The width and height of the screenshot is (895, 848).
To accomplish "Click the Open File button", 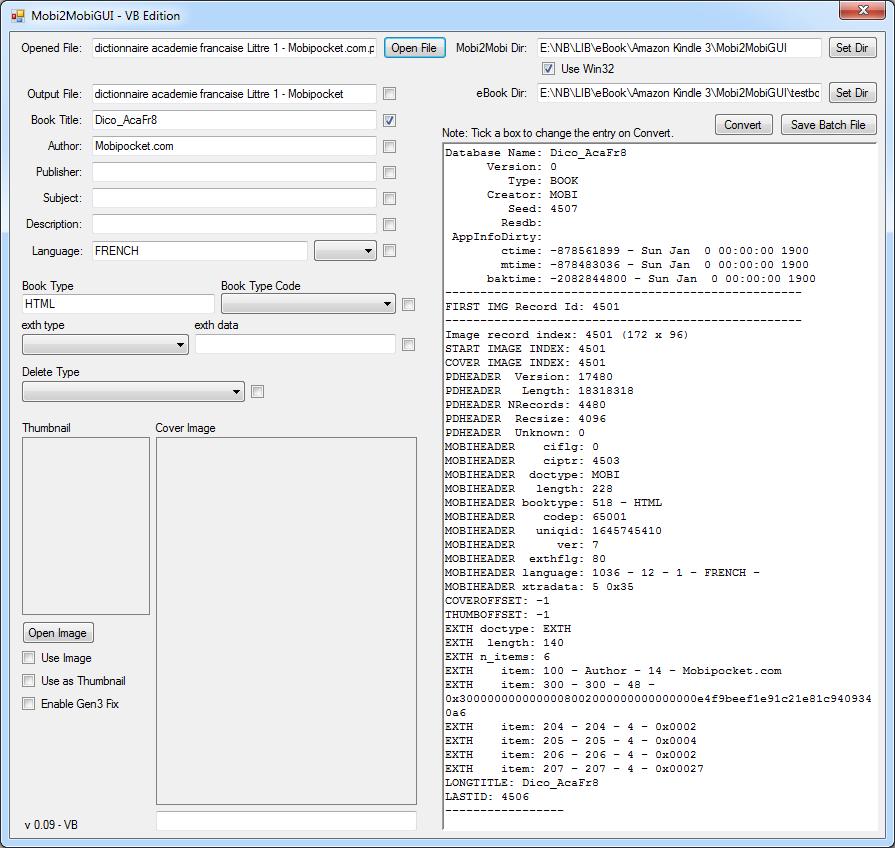I will coord(413,48).
